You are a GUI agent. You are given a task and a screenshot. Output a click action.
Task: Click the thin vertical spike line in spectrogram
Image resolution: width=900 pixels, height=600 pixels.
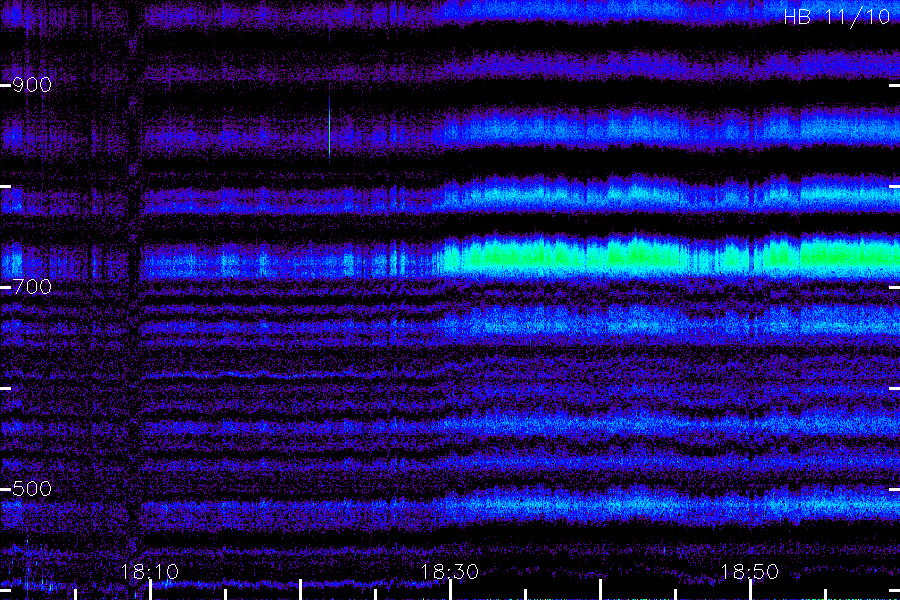[x=329, y=127]
